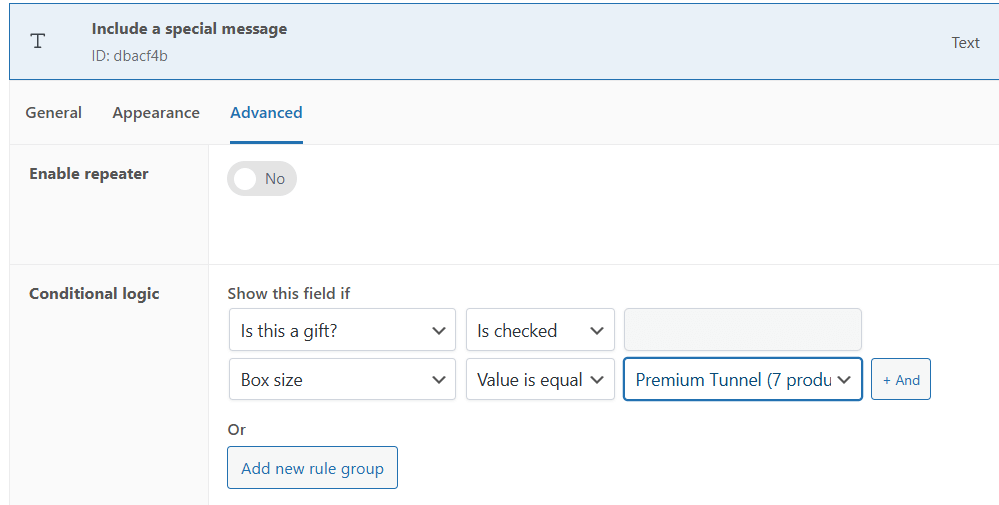Open the "Premium Tunnel" value dropdown
The image size is (999, 505).
point(742,380)
